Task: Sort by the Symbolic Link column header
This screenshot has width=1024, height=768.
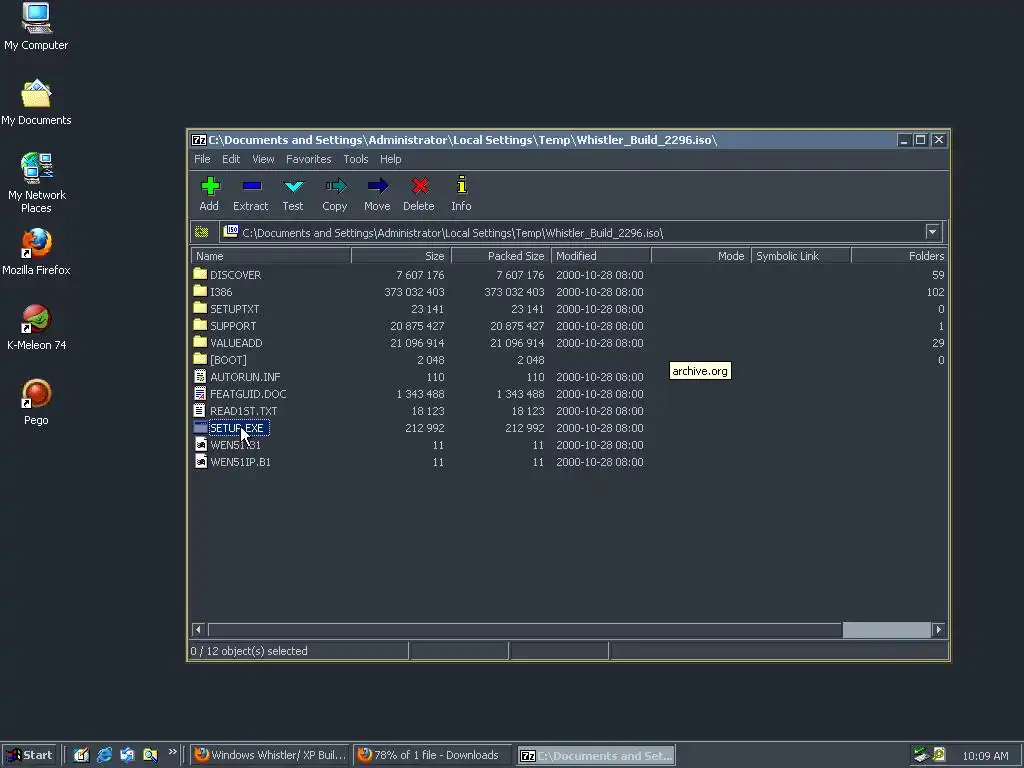Action: 801,256
